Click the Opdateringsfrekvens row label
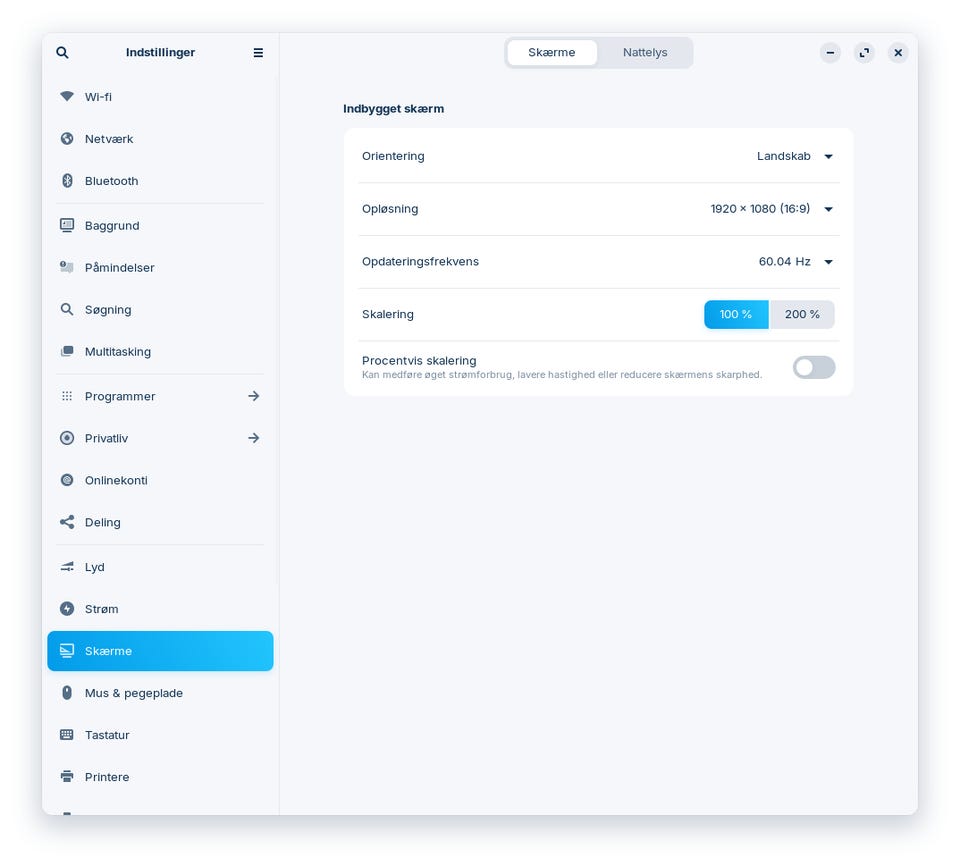The image size is (960, 866). click(x=420, y=262)
